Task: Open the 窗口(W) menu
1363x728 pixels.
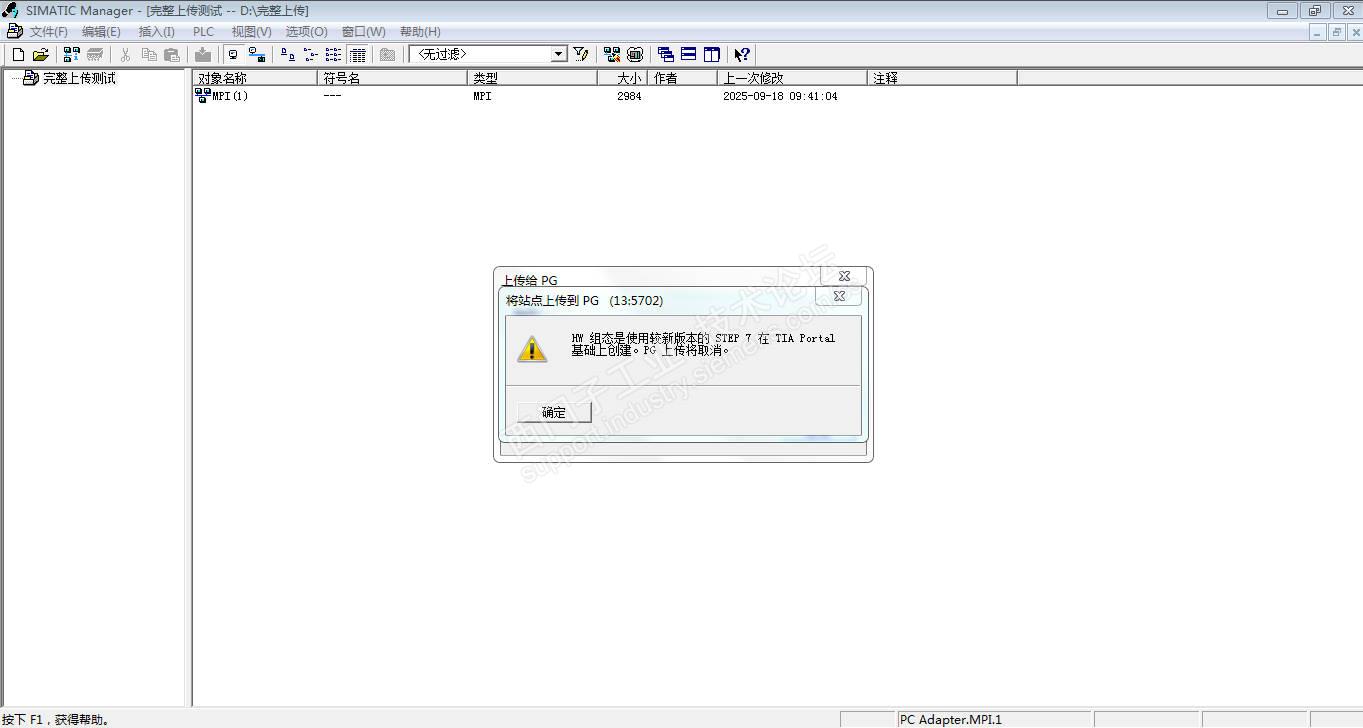Action: coord(363,32)
